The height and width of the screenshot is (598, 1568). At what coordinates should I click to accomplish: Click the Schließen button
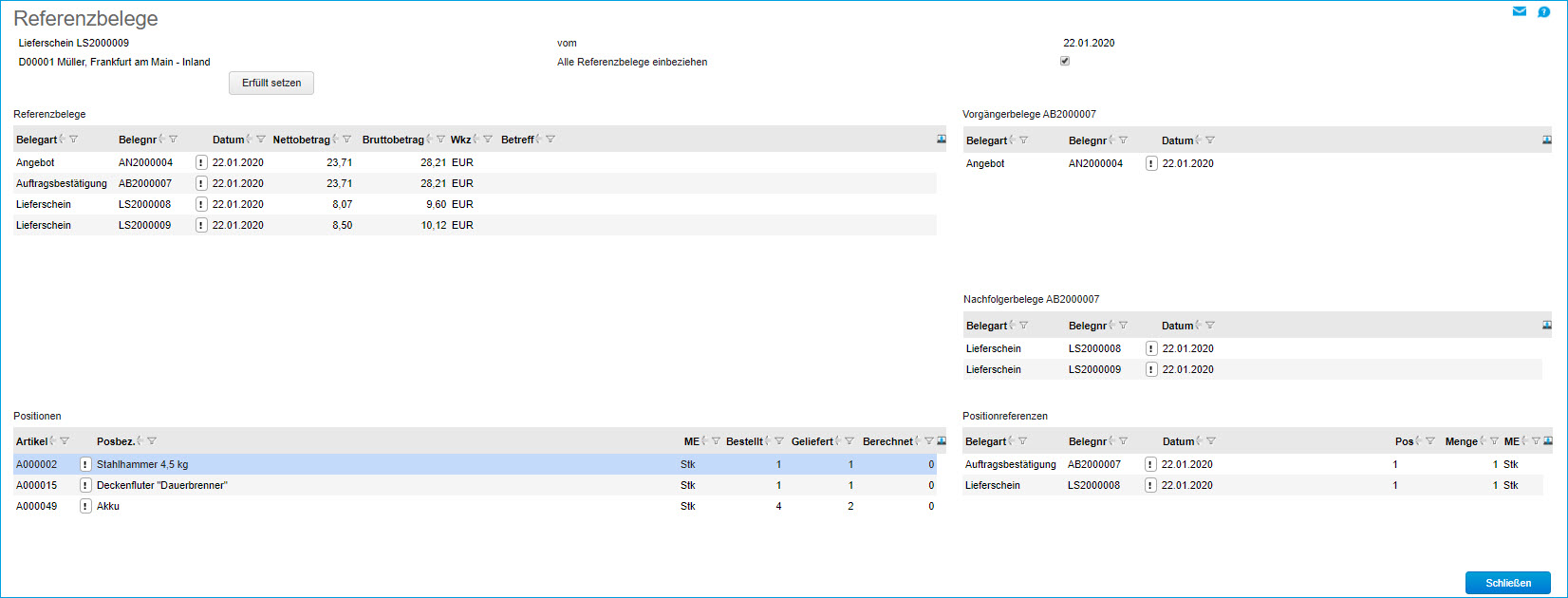(1507, 583)
